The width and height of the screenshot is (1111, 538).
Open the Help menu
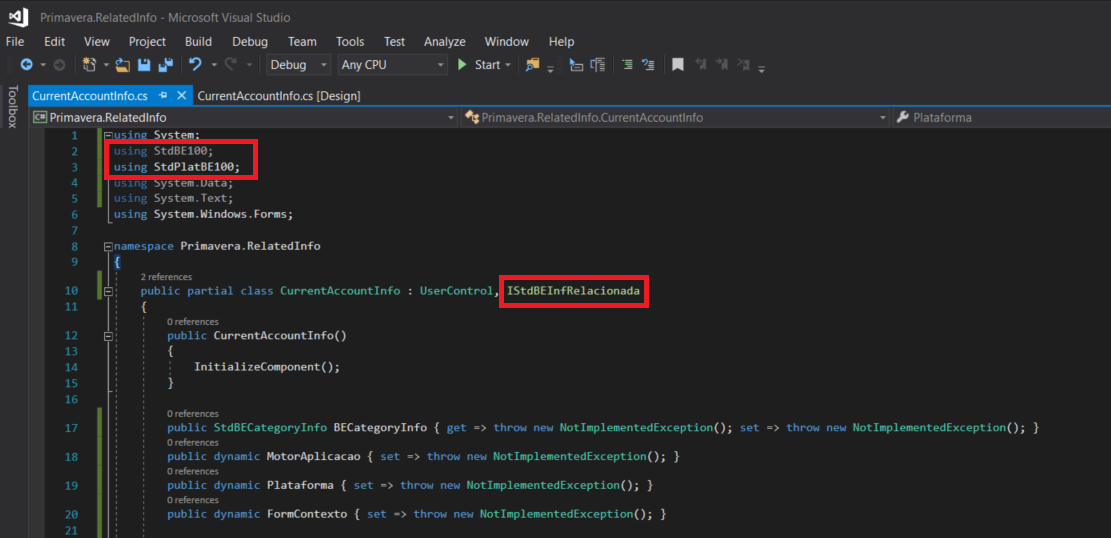click(x=561, y=42)
